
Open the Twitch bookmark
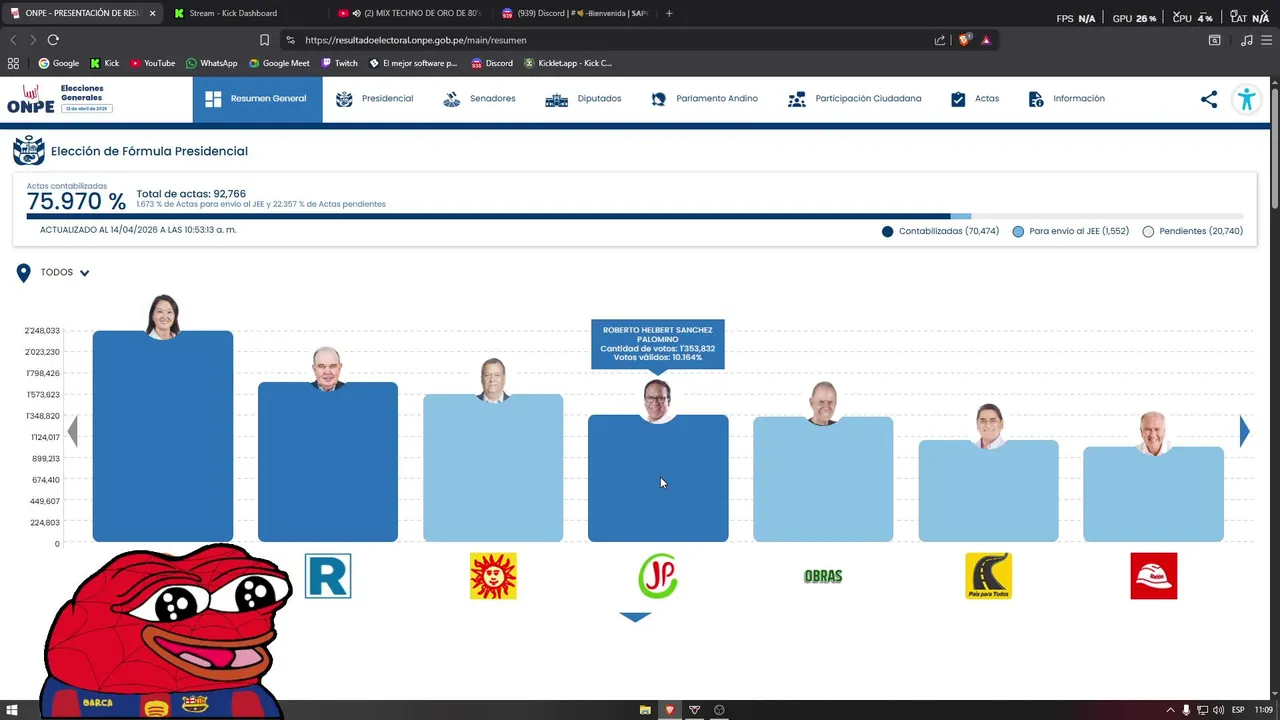(339, 63)
